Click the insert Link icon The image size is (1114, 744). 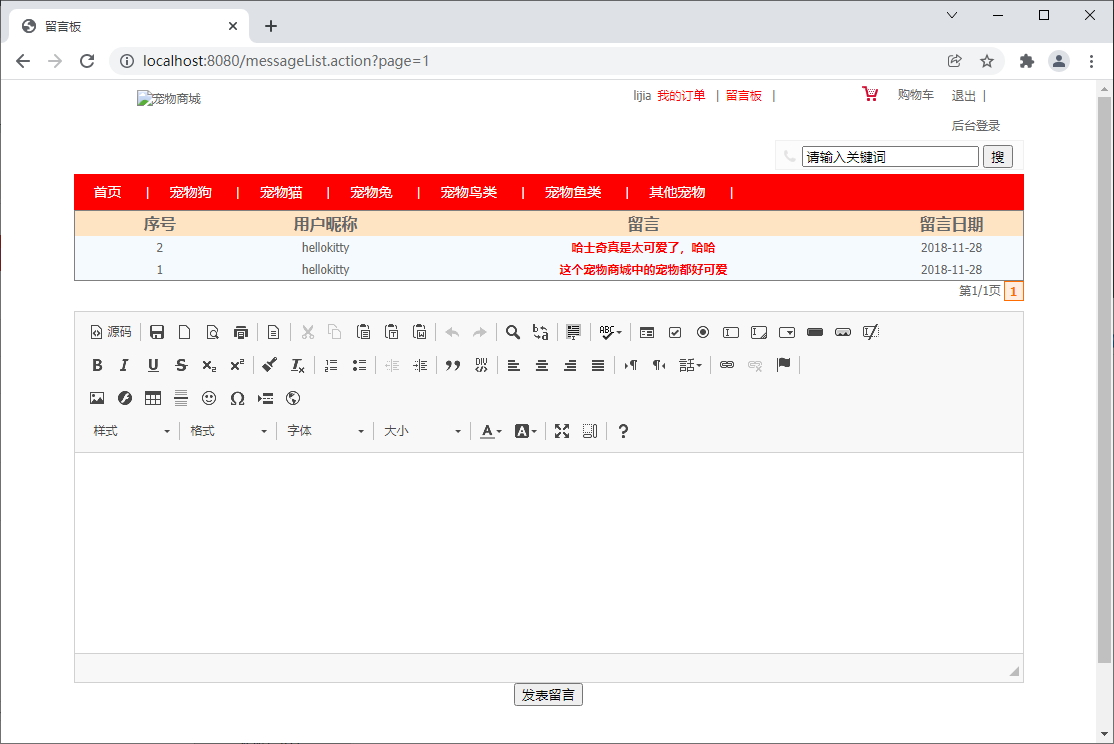click(727, 365)
